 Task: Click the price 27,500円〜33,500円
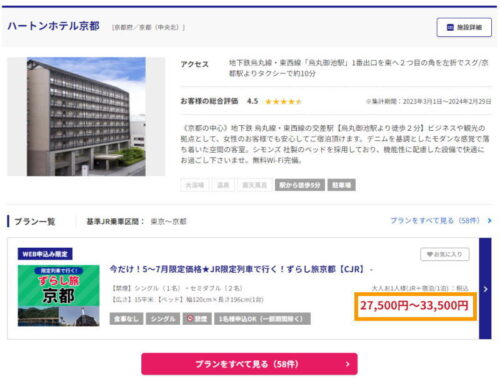point(414,305)
